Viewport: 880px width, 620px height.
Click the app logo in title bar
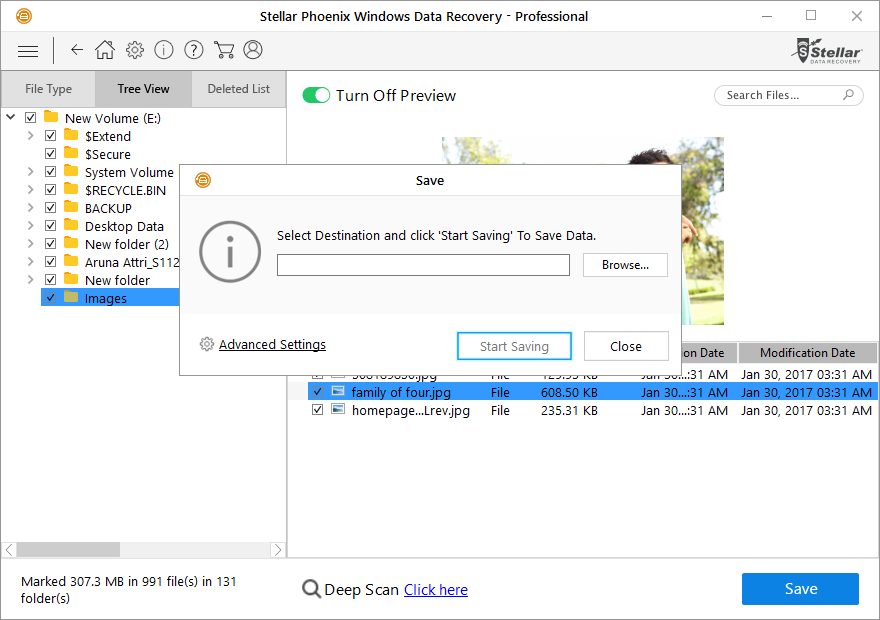tap(24, 16)
